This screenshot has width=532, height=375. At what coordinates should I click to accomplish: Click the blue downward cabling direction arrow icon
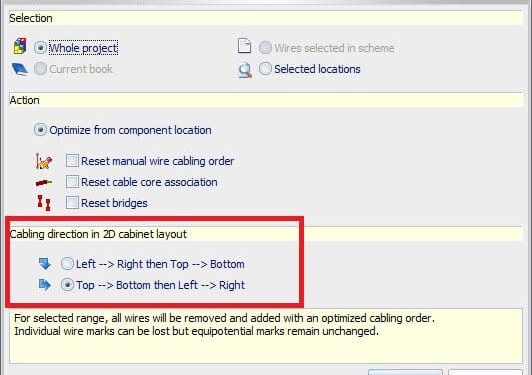click(44, 264)
